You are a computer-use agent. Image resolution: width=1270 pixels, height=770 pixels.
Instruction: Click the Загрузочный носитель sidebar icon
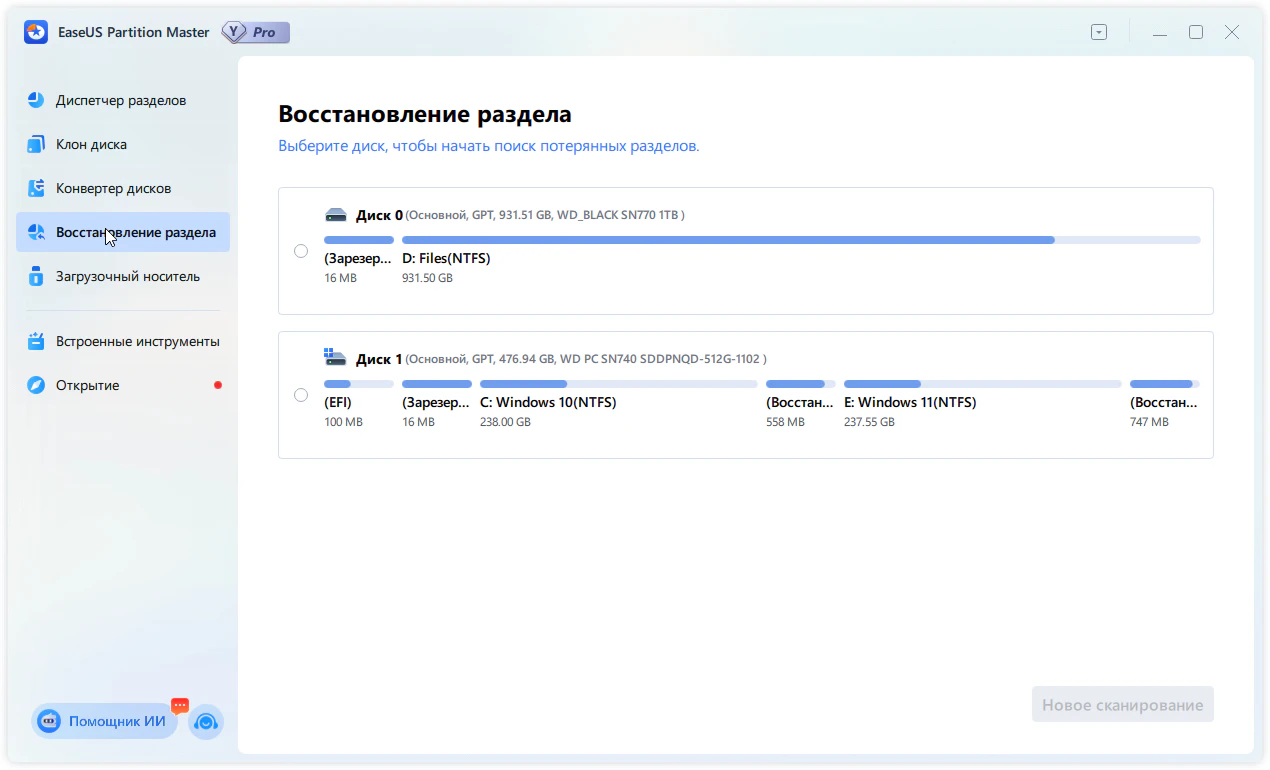tap(36, 276)
